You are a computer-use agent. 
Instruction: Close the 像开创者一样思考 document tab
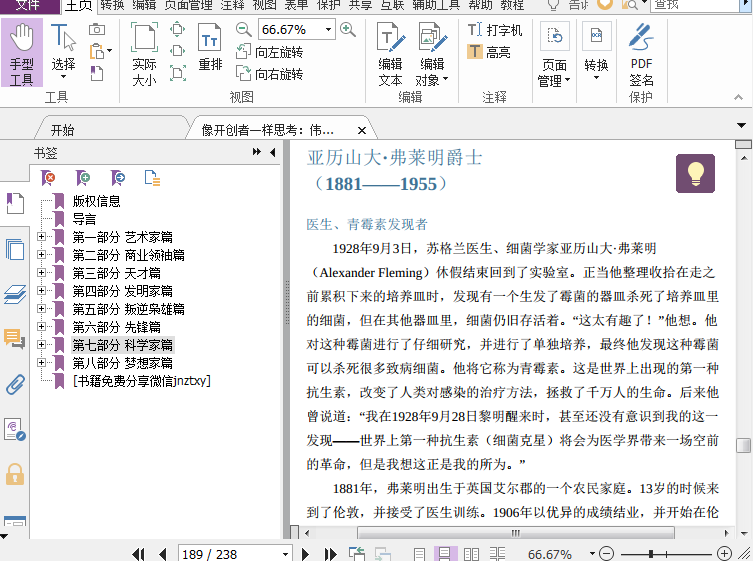click(x=362, y=130)
